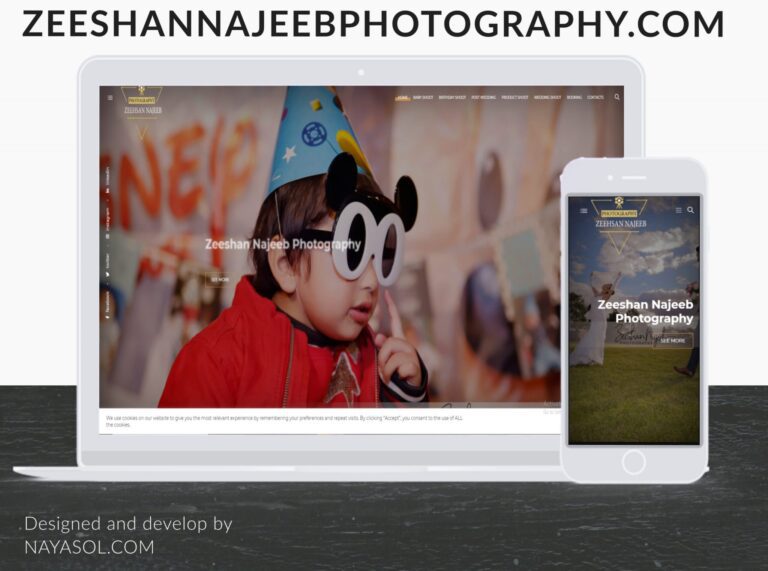Tap the search icon on the phone site

click(691, 210)
